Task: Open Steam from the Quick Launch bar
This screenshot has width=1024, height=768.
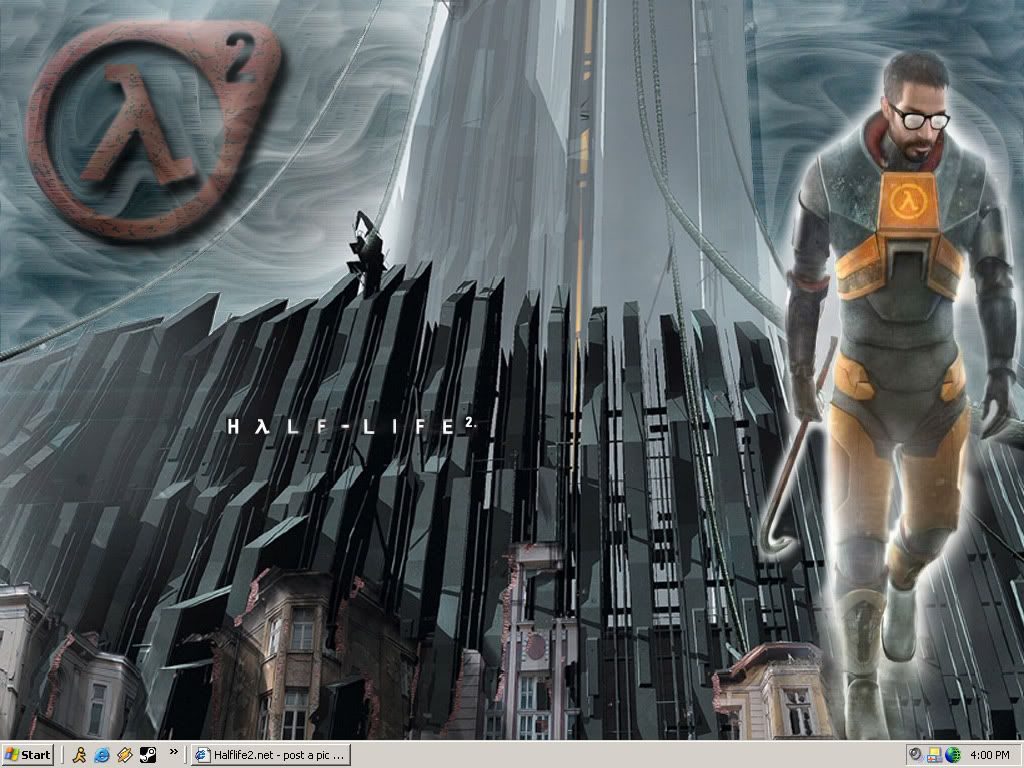Action: tap(148, 755)
